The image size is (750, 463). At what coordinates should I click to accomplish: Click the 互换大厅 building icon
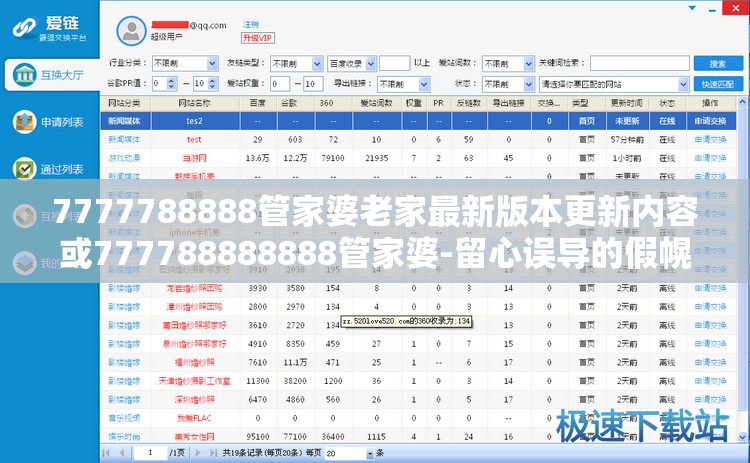tap(24, 75)
